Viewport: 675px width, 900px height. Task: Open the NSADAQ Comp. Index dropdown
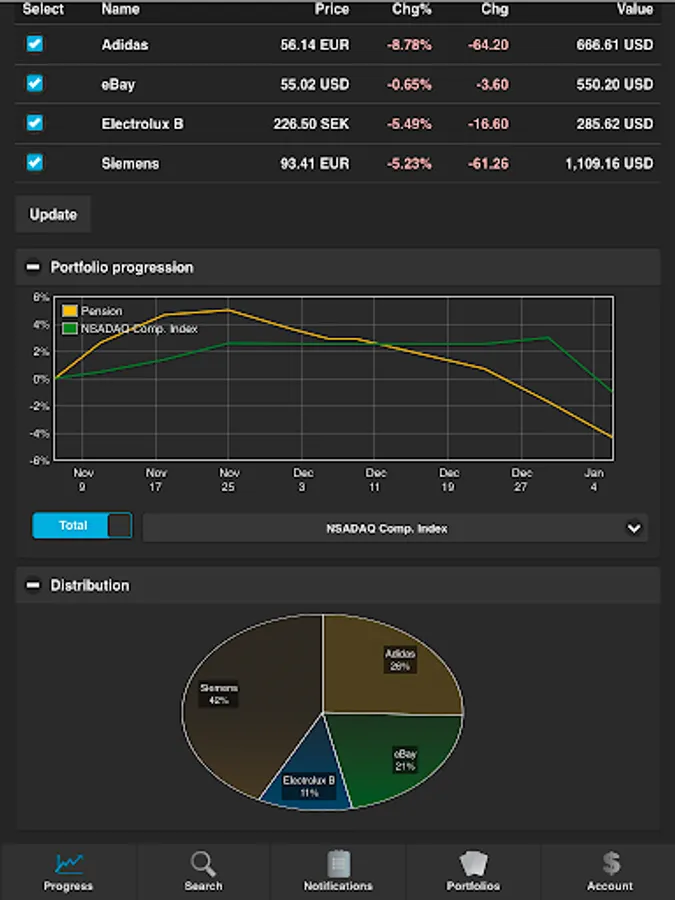tap(395, 528)
